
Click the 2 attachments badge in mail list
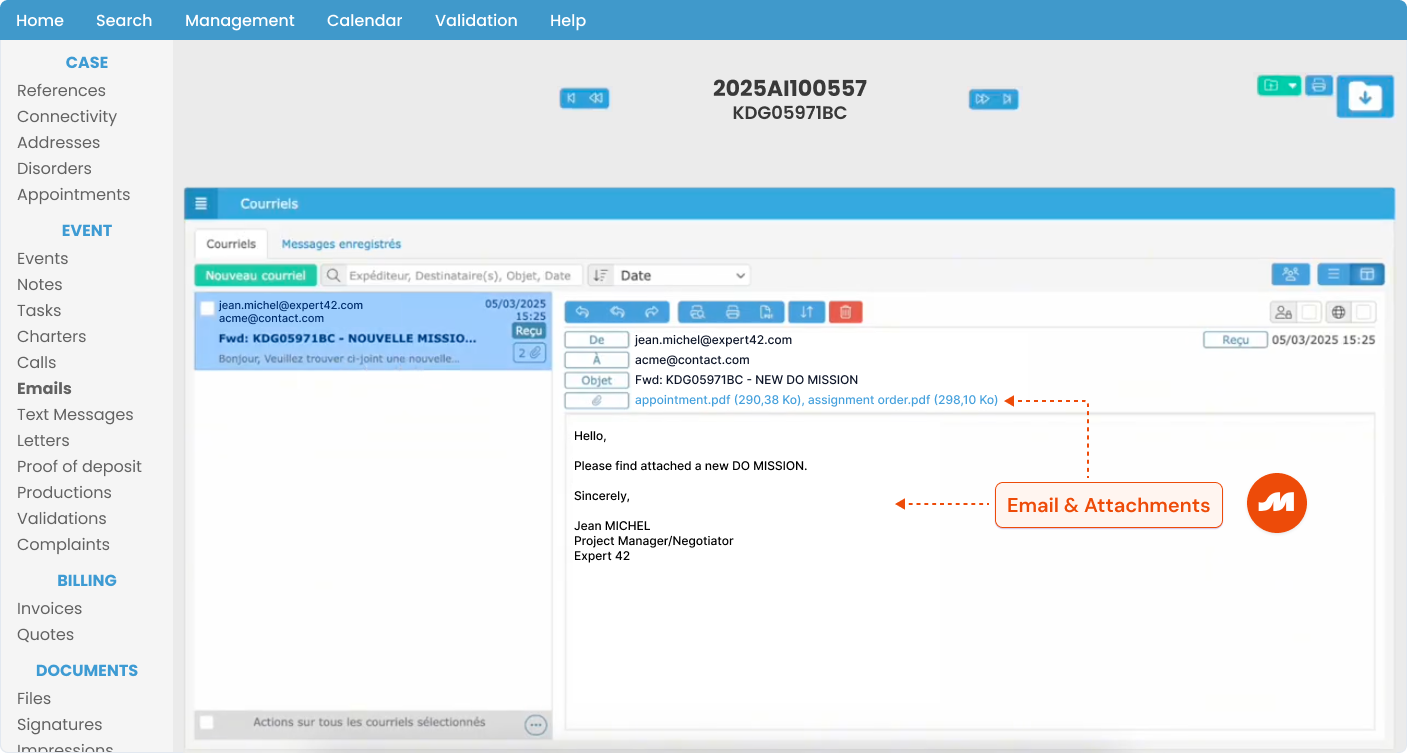click(x=529, y=352)
